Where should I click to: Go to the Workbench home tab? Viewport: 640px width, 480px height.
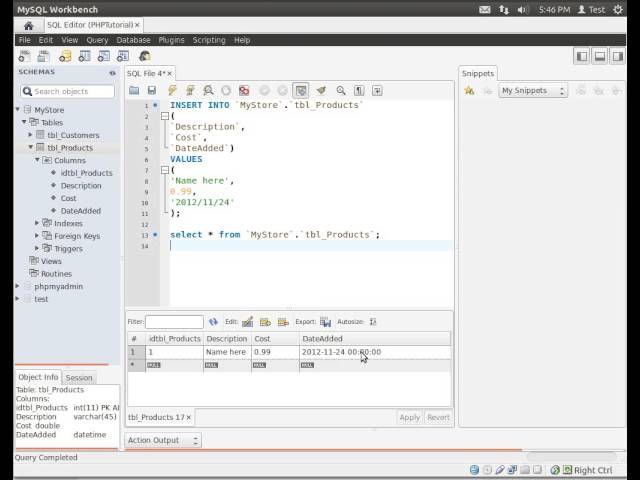(x=28, y=26)
